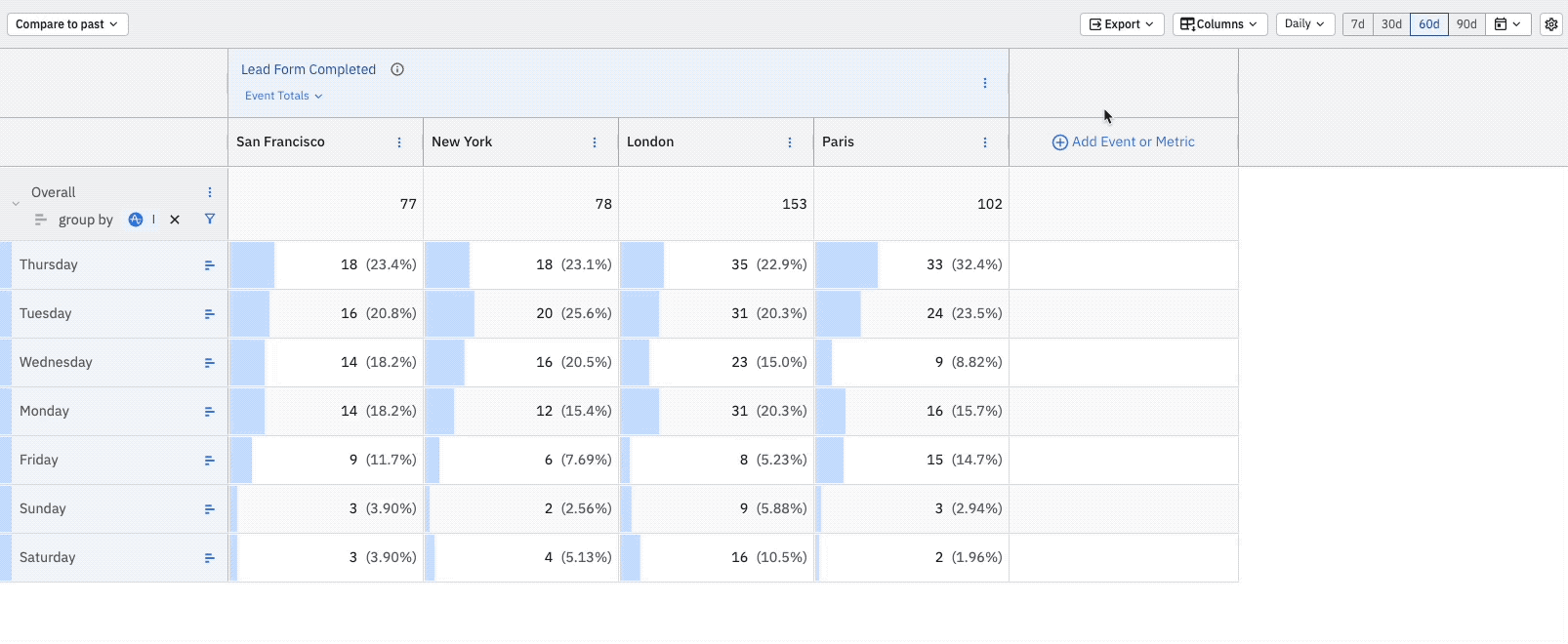Open the Overall row three-dot menu

[x=210, y=192]
